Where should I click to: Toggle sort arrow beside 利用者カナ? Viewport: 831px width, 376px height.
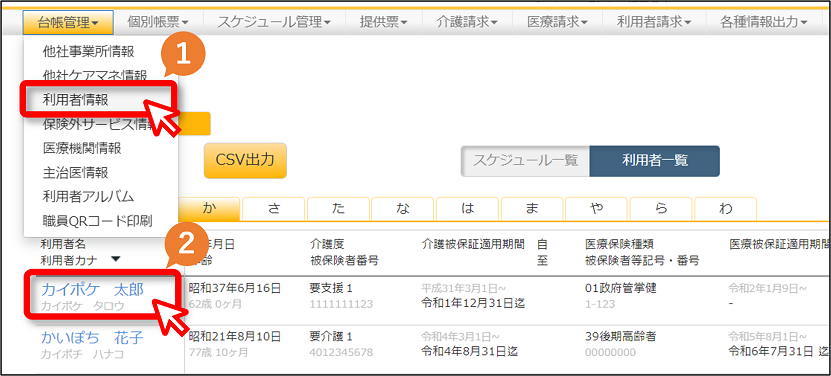pos(116,259)
